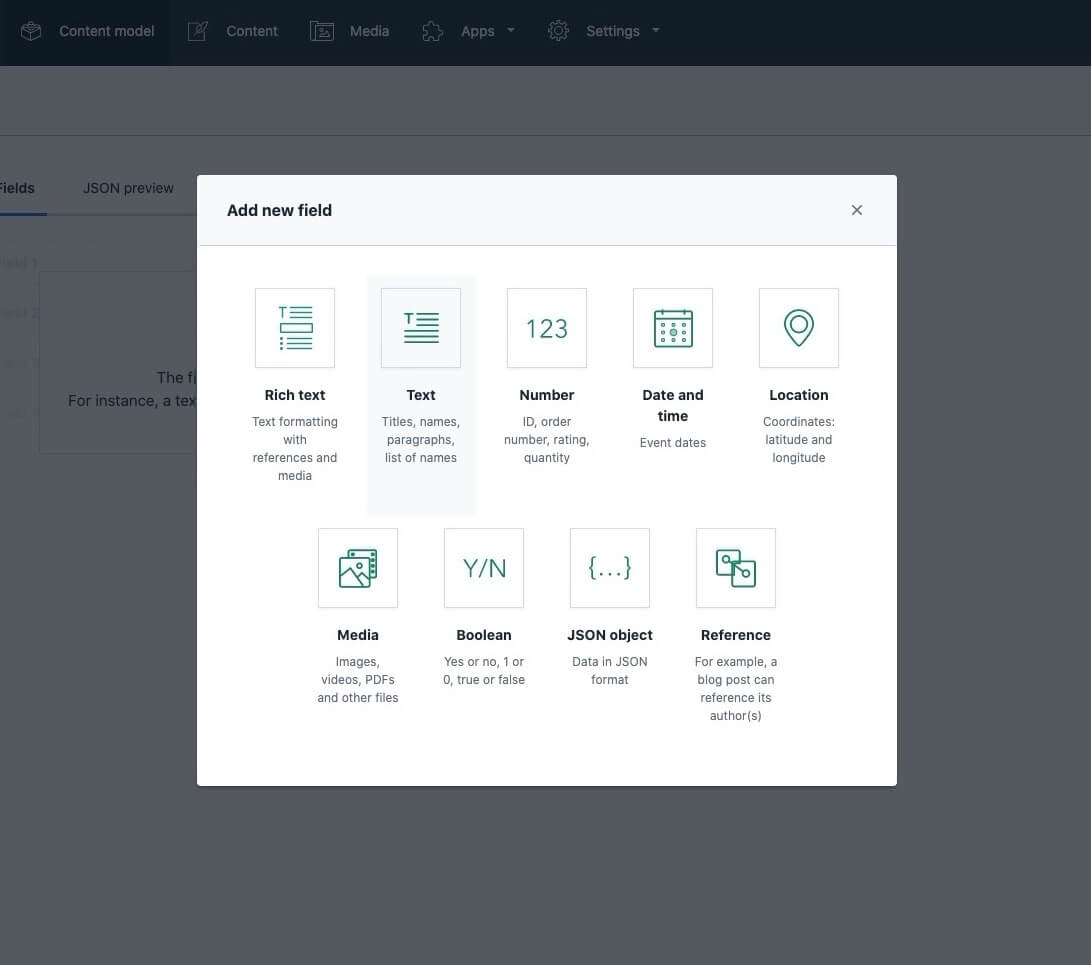
Task: Click the Apps puzzle piece icon
Action: (432, 31)
